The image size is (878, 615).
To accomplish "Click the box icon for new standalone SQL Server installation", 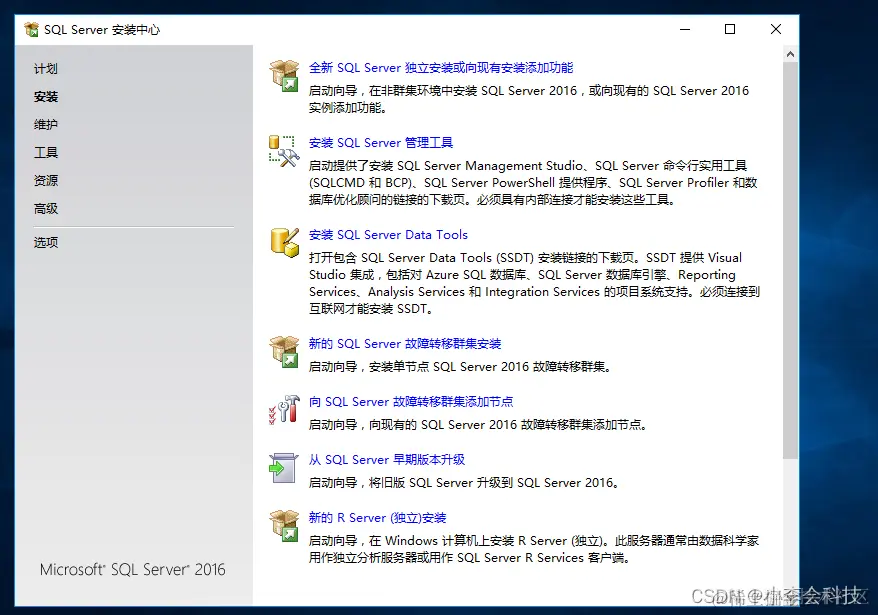I will (284, 76).
